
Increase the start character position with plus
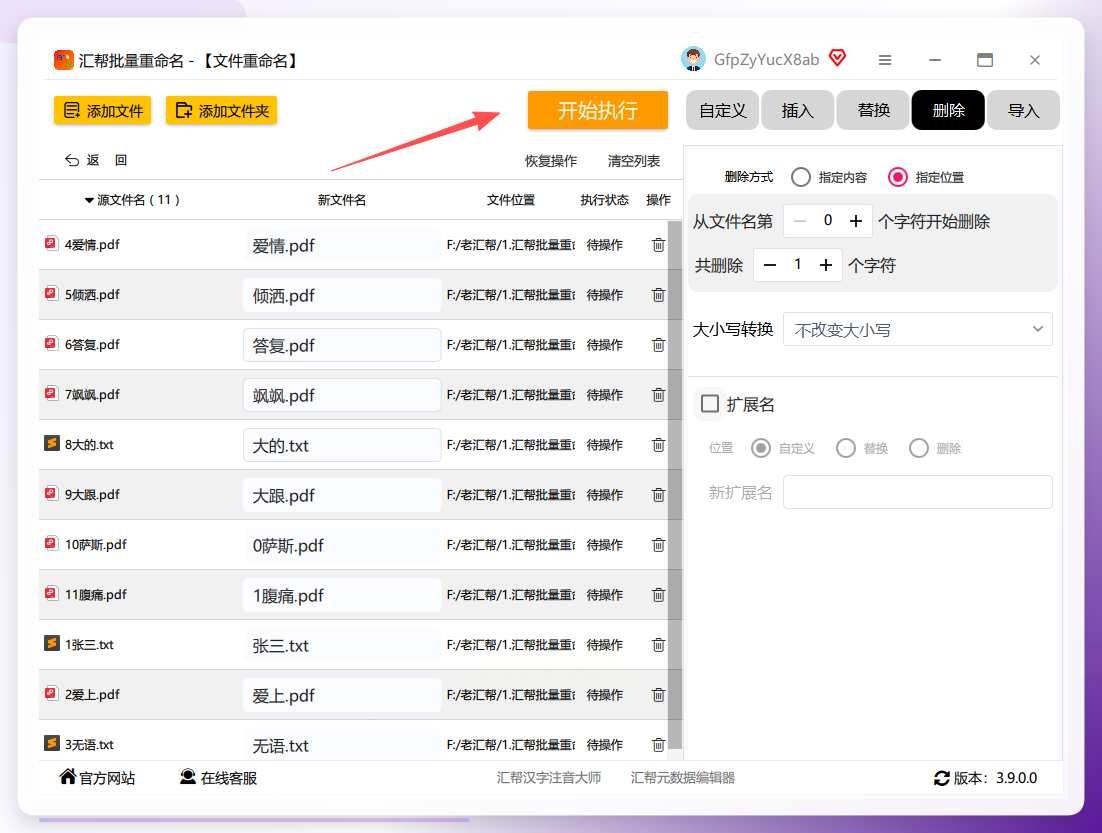coord(855,221)
